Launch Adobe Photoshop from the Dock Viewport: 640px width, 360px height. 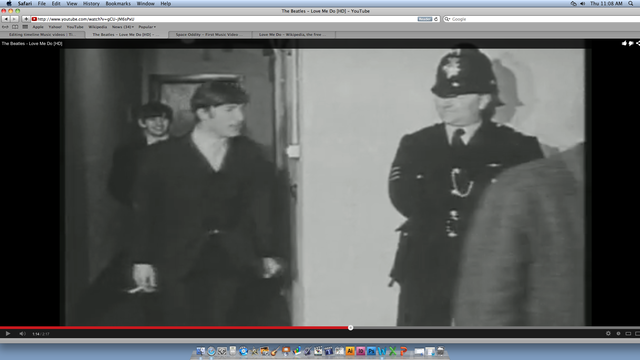[x=371, y=351]
